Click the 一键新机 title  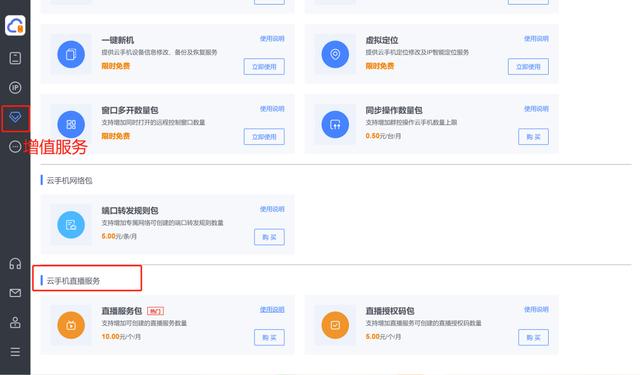coord(118,40)
